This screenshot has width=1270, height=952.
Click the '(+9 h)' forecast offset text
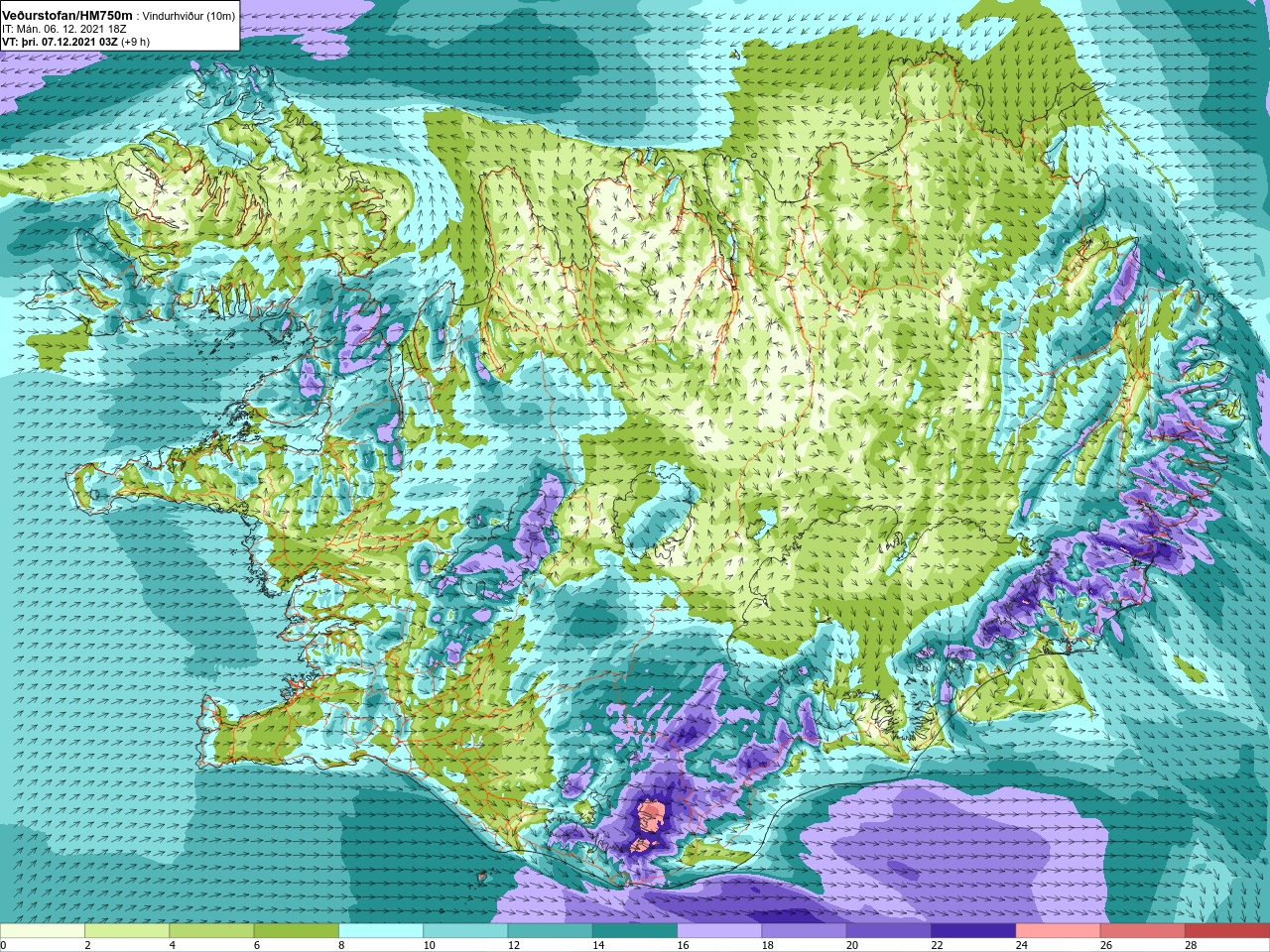click(136, 42)
